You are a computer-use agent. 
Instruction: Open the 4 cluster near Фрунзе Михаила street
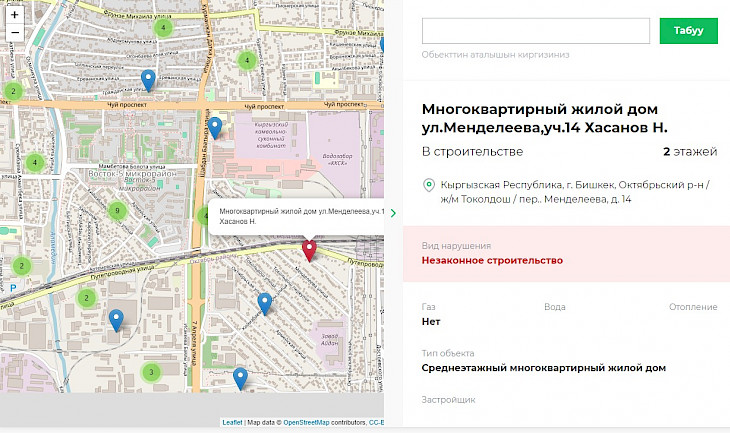coord(164,27)
